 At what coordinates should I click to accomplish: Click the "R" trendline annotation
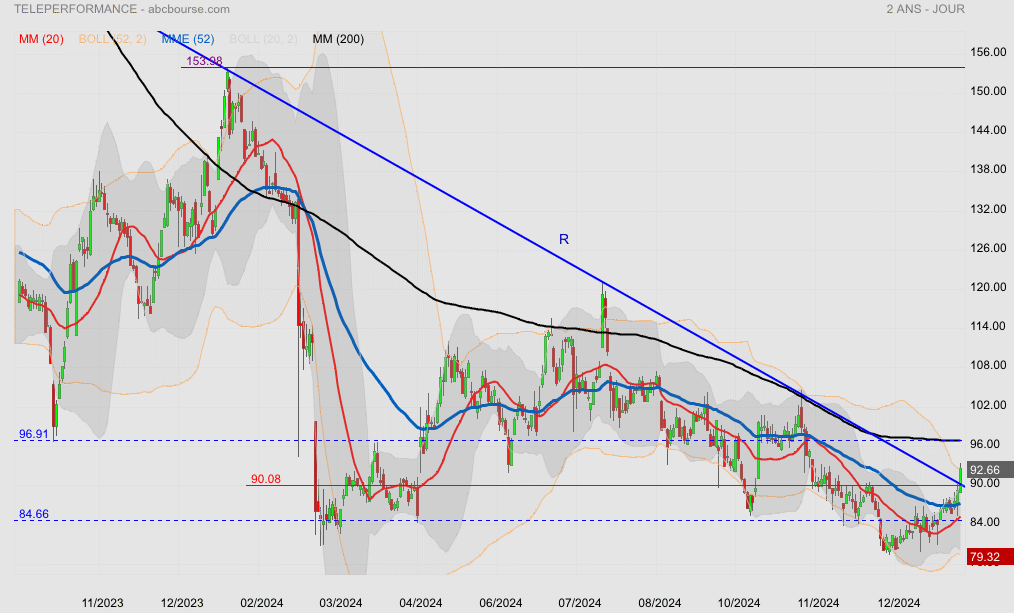564,239
